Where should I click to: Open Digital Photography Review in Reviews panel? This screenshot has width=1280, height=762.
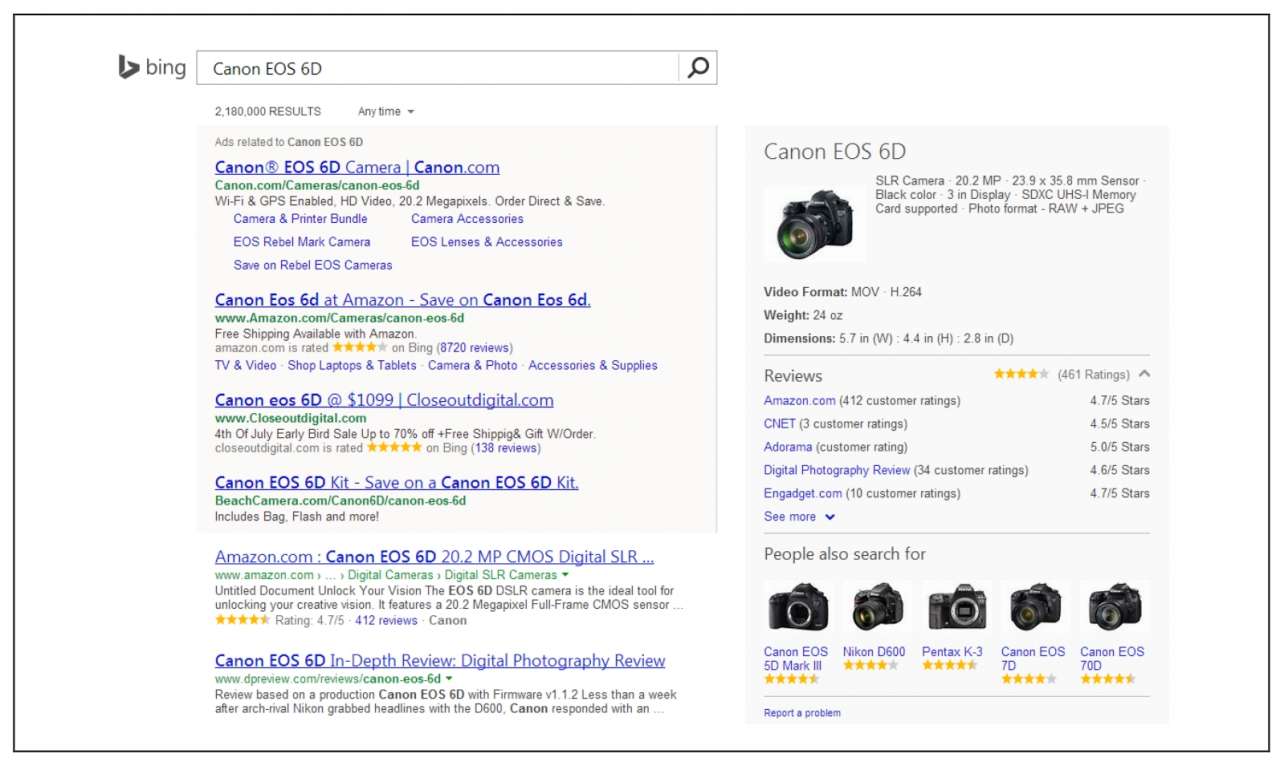click(837, 470)
